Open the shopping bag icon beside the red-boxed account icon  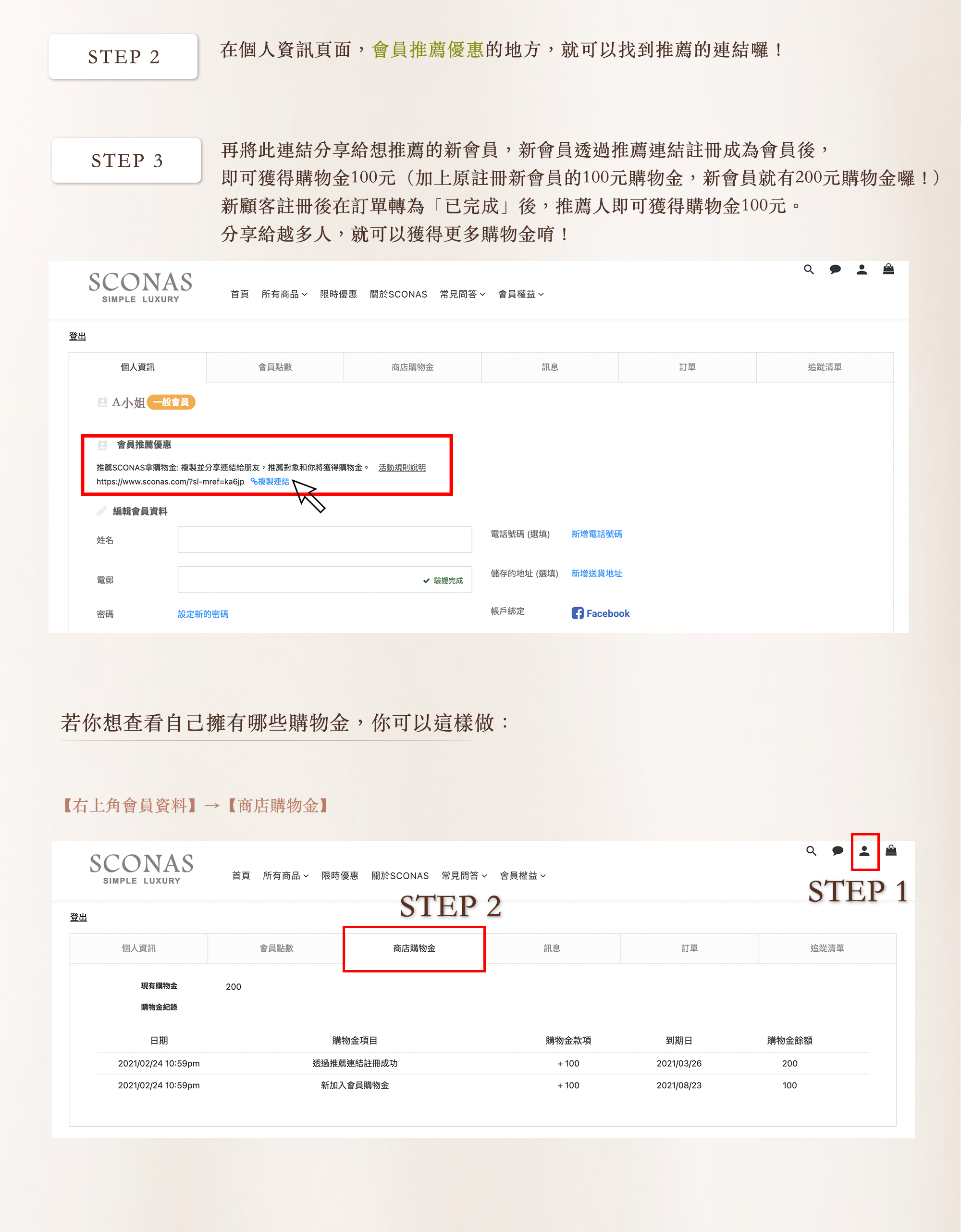point(891,851)
